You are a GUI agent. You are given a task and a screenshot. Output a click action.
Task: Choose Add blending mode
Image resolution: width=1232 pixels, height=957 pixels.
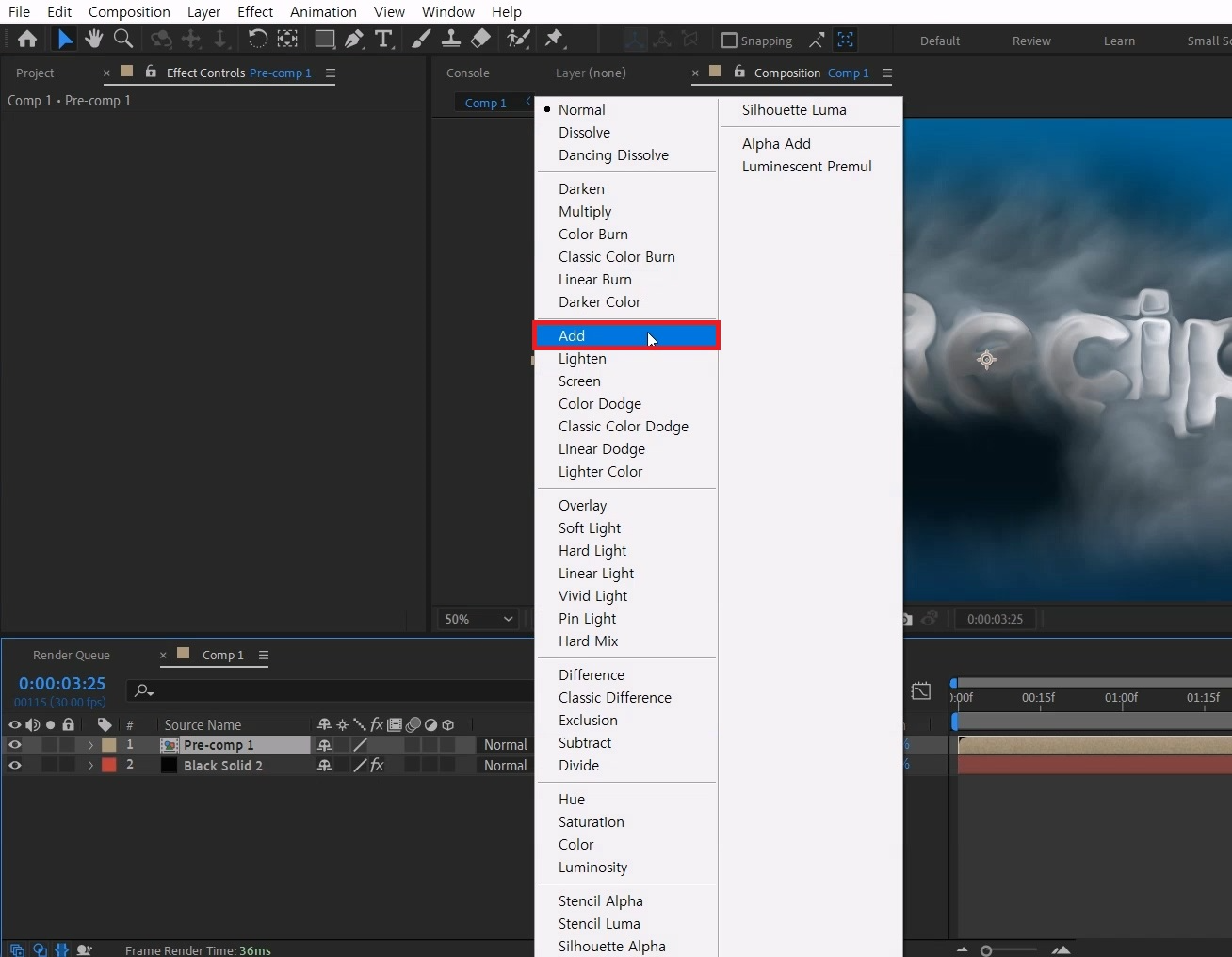(626, 335)
